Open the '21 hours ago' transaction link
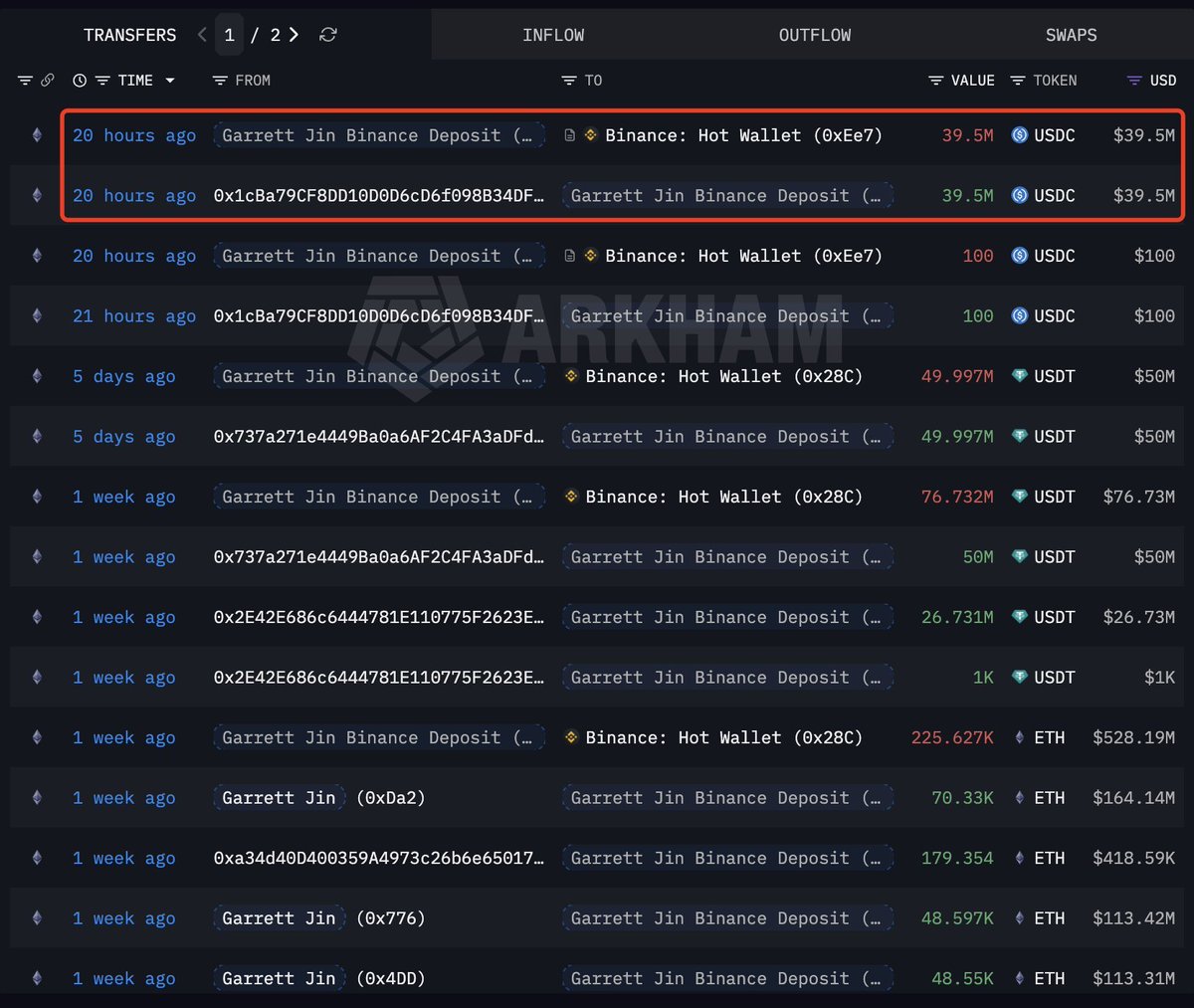Screen dimensions: 1194x1008 point(134,316)
